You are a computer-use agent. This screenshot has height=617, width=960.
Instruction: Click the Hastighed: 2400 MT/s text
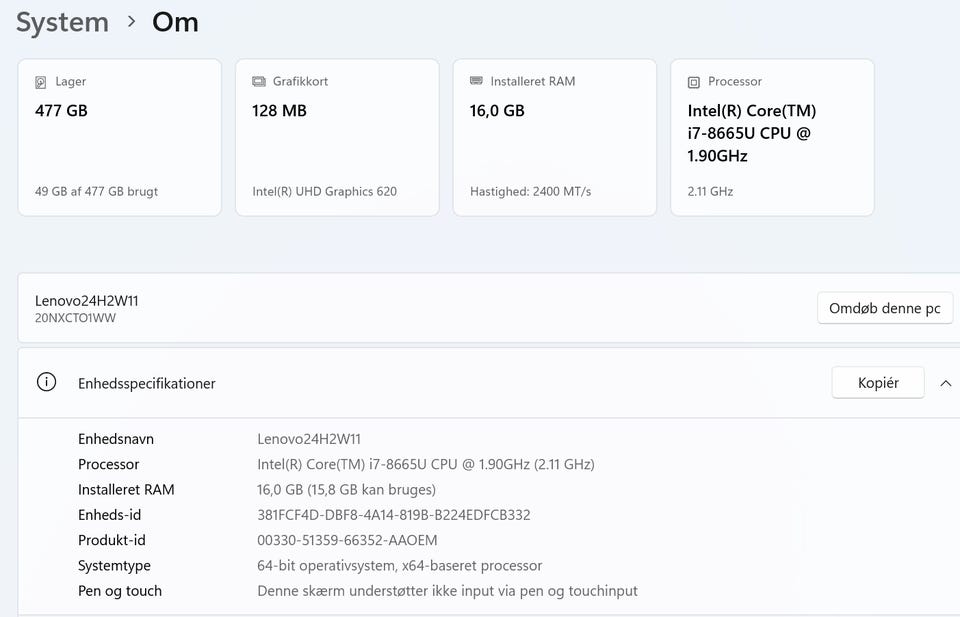[x=530, y=191]
